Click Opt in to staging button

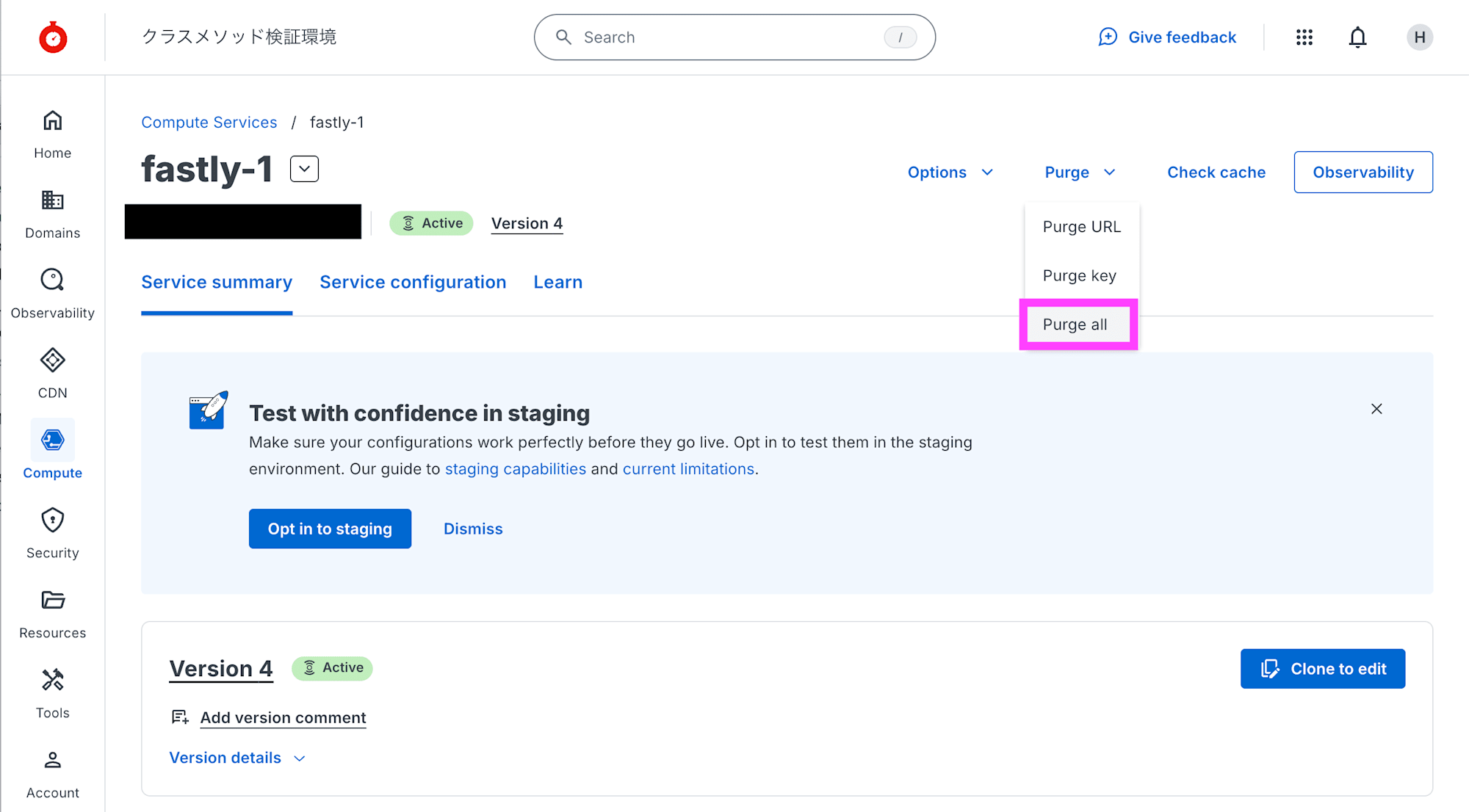[330, 529]
